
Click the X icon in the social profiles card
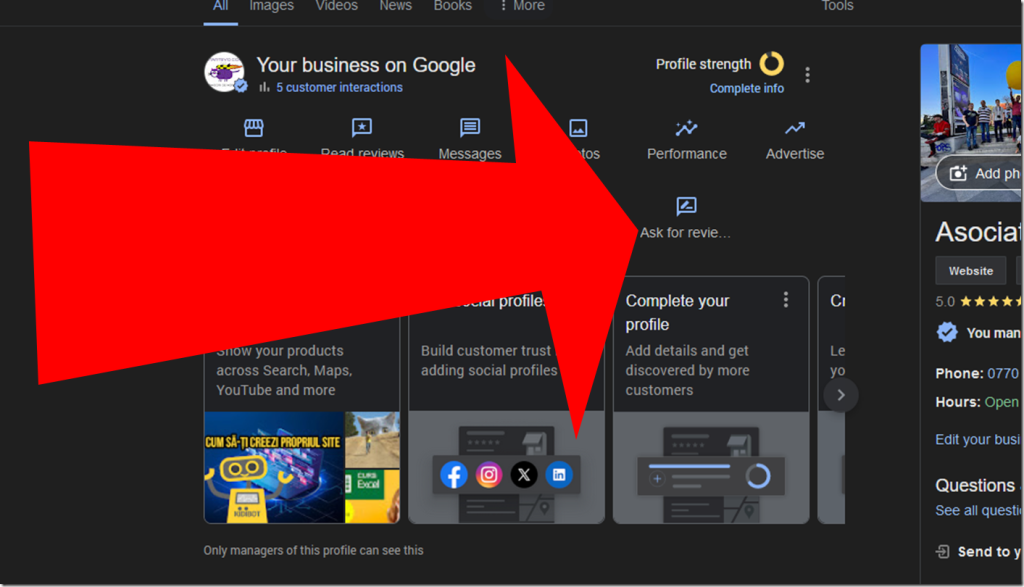tap(524, 475)
